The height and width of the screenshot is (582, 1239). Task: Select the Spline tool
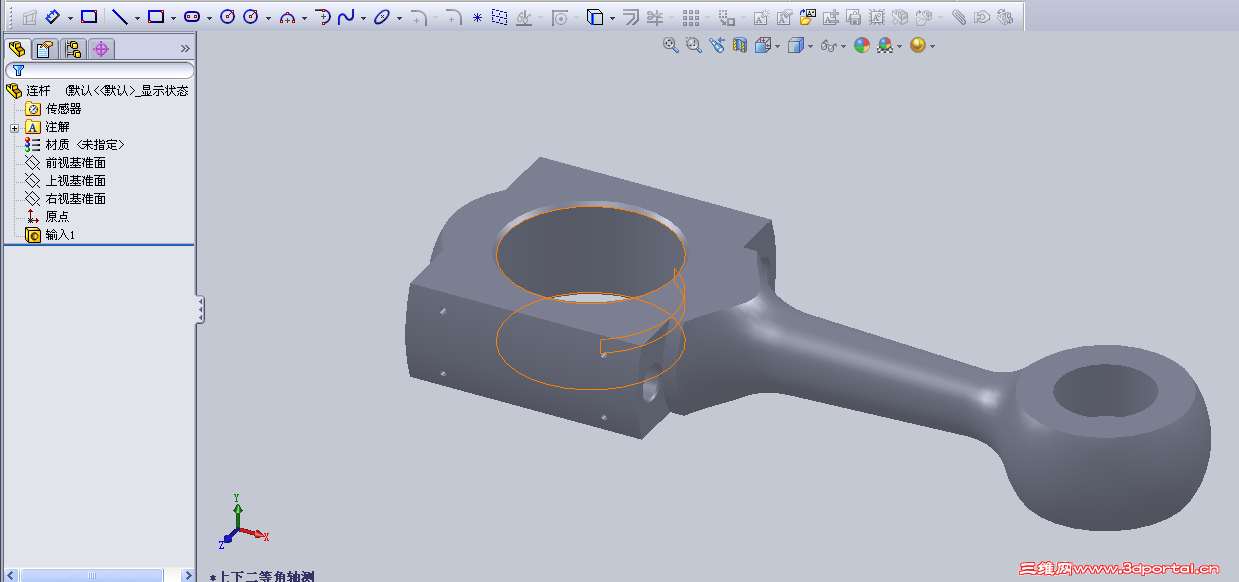coord(346,17)
